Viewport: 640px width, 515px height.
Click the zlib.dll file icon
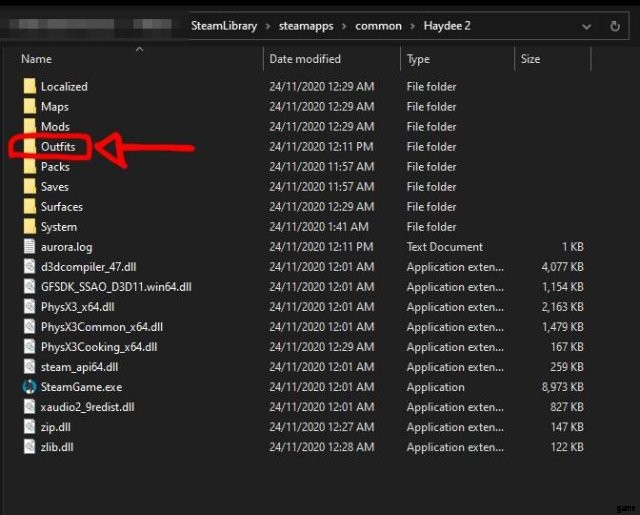[29, 447]
